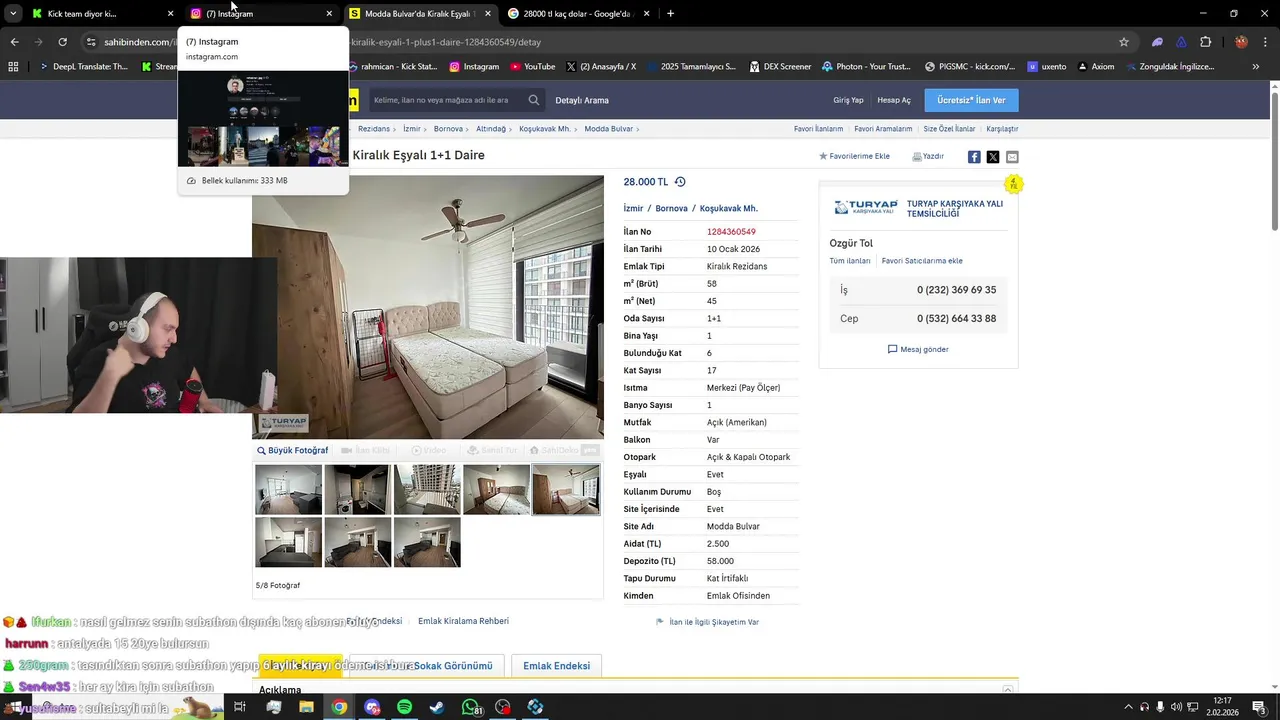The image size is (1280, 720).
Task: Share the listing on X
Action: tap(993, 157)
